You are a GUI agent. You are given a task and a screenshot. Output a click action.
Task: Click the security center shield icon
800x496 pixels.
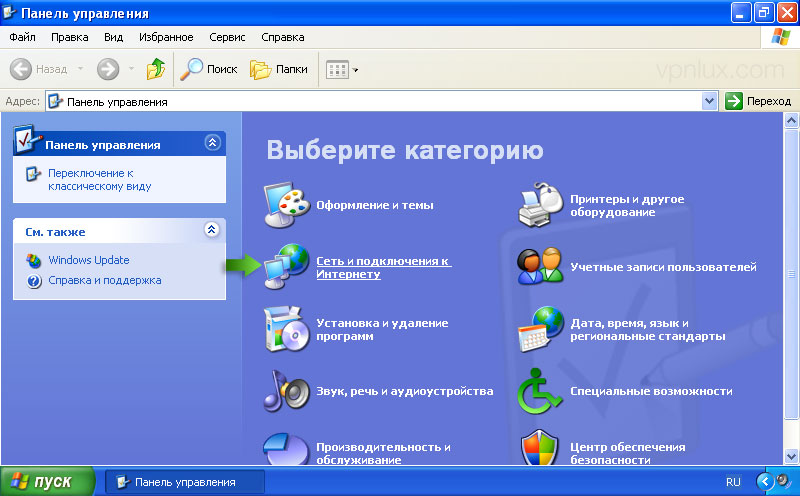pos(540,447)
